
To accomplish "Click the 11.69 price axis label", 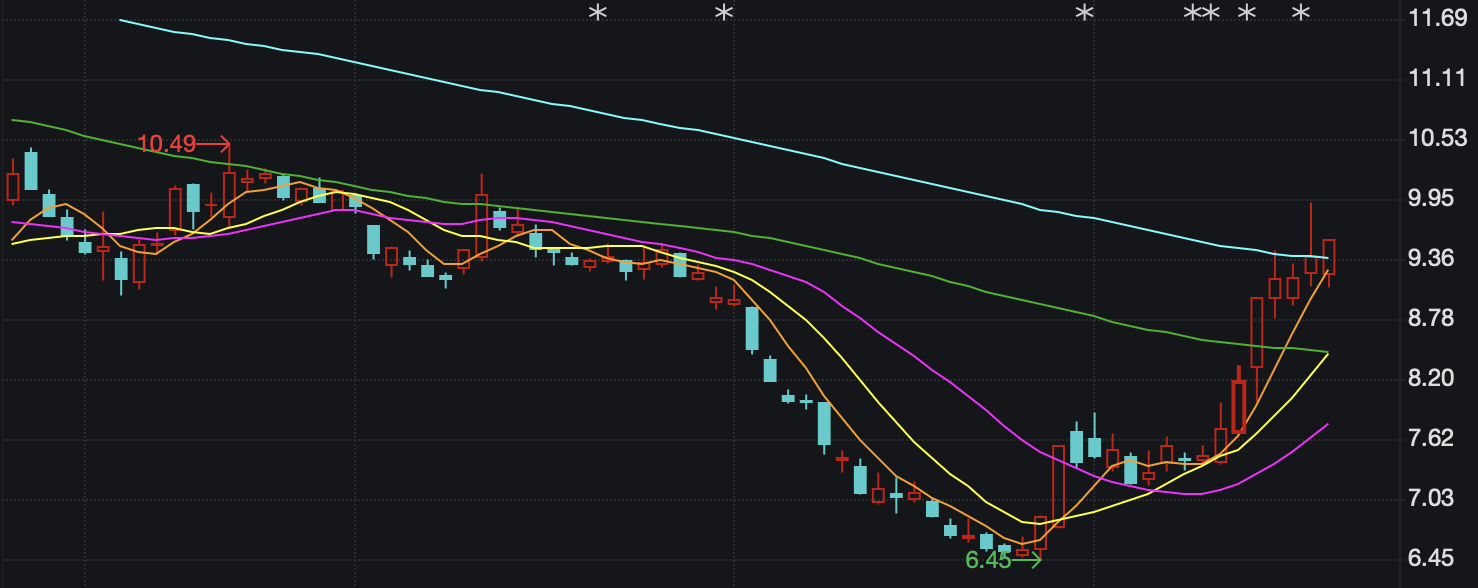I will pyautogui.click(x=1436, y=18).
